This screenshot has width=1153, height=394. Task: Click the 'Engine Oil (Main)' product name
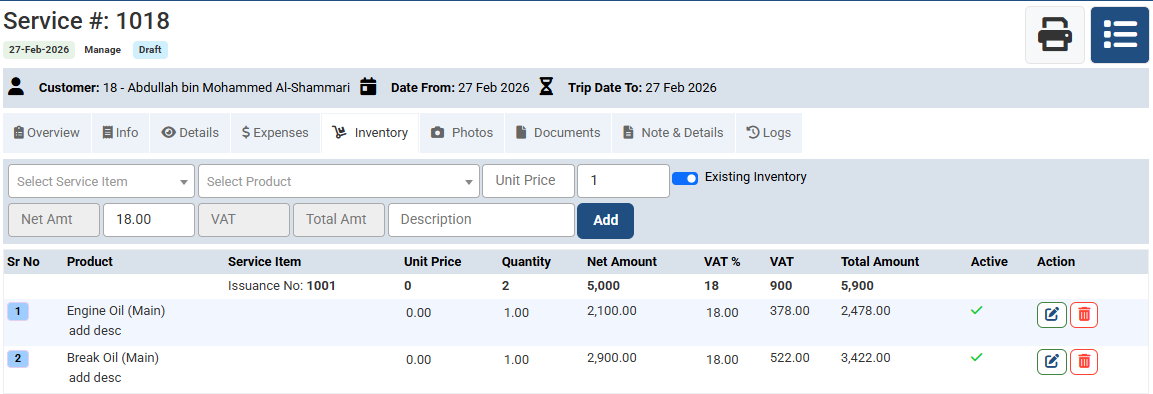116,311
